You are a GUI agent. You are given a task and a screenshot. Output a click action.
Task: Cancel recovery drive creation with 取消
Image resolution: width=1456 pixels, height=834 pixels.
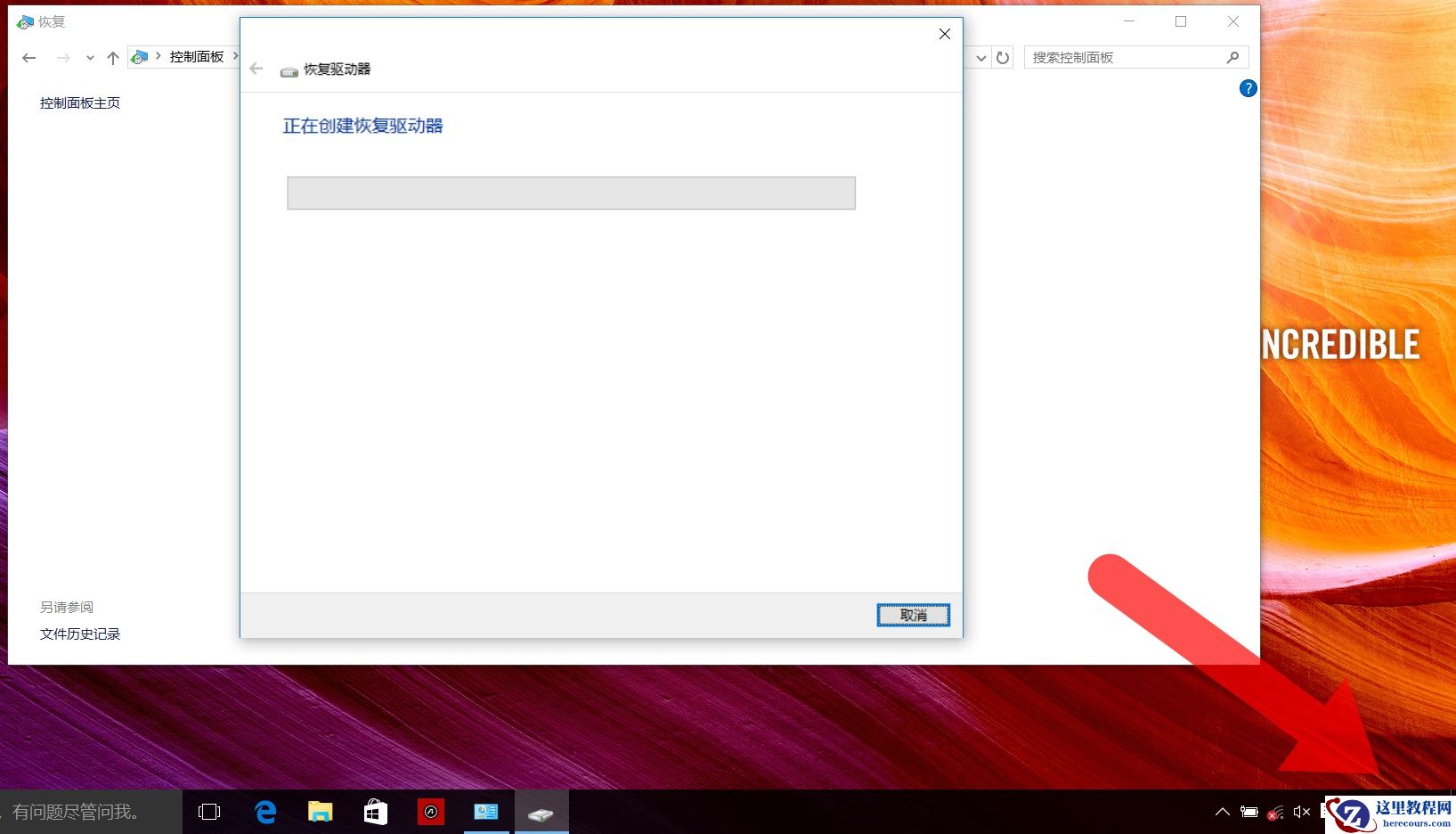[x=913, y=615]
